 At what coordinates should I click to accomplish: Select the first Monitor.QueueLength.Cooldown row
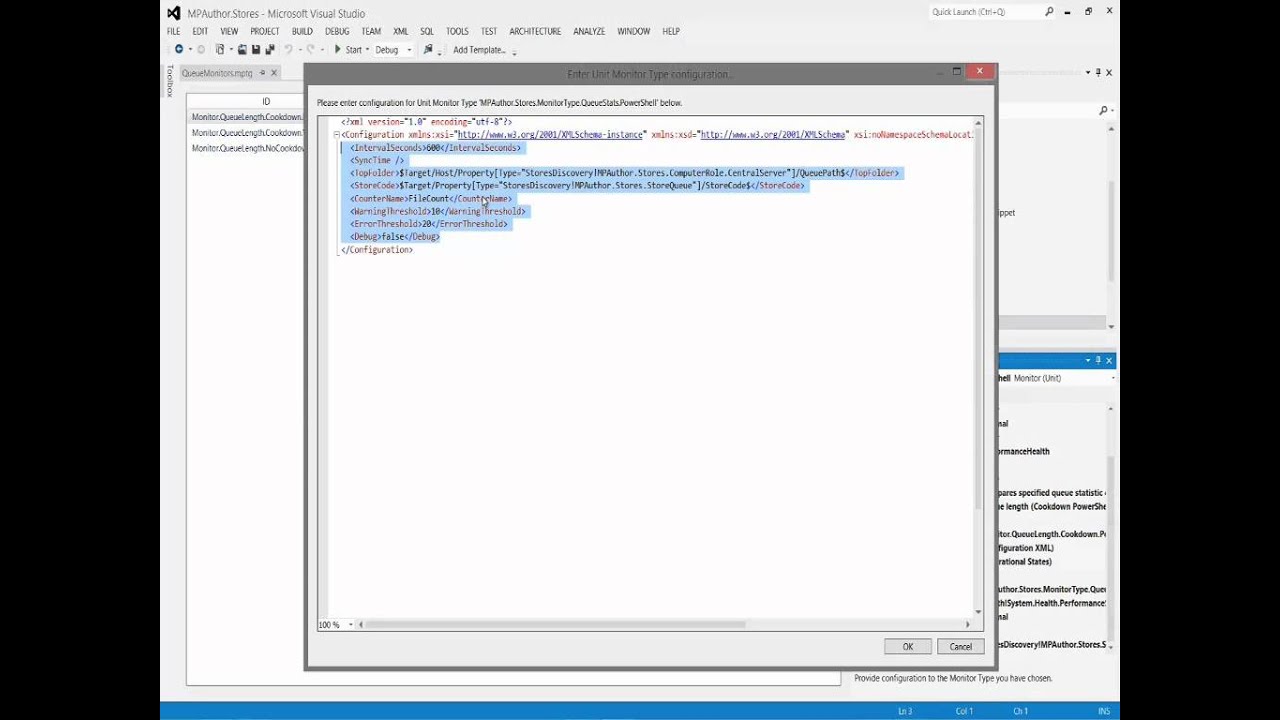click(x=247, y=117)
